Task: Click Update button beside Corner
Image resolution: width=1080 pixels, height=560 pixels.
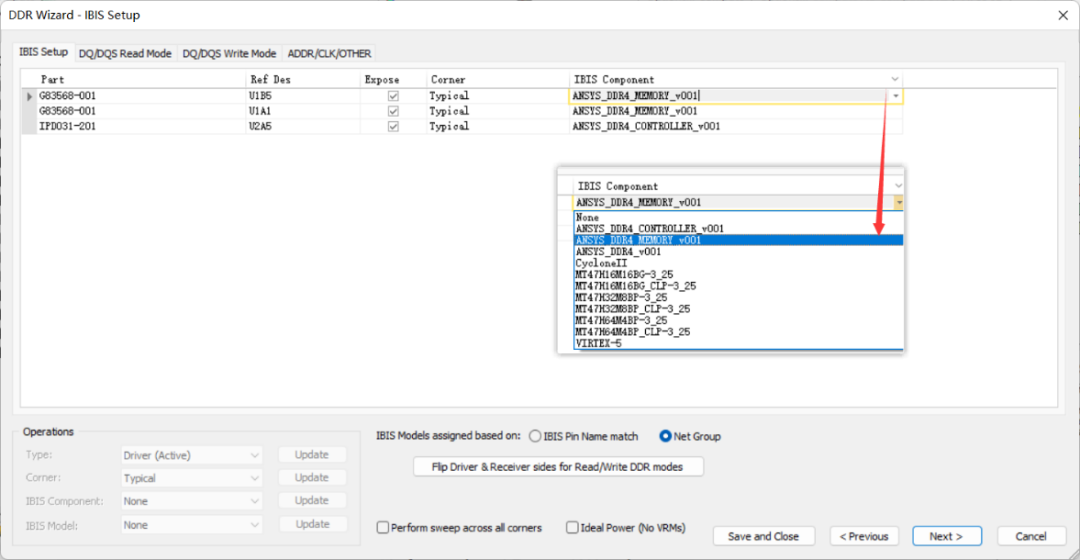Action: (x=312, y=477)
